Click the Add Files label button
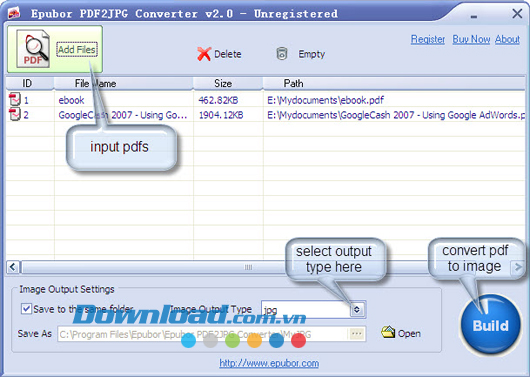Viewport: 530px width, 377px height. point(77,49)
